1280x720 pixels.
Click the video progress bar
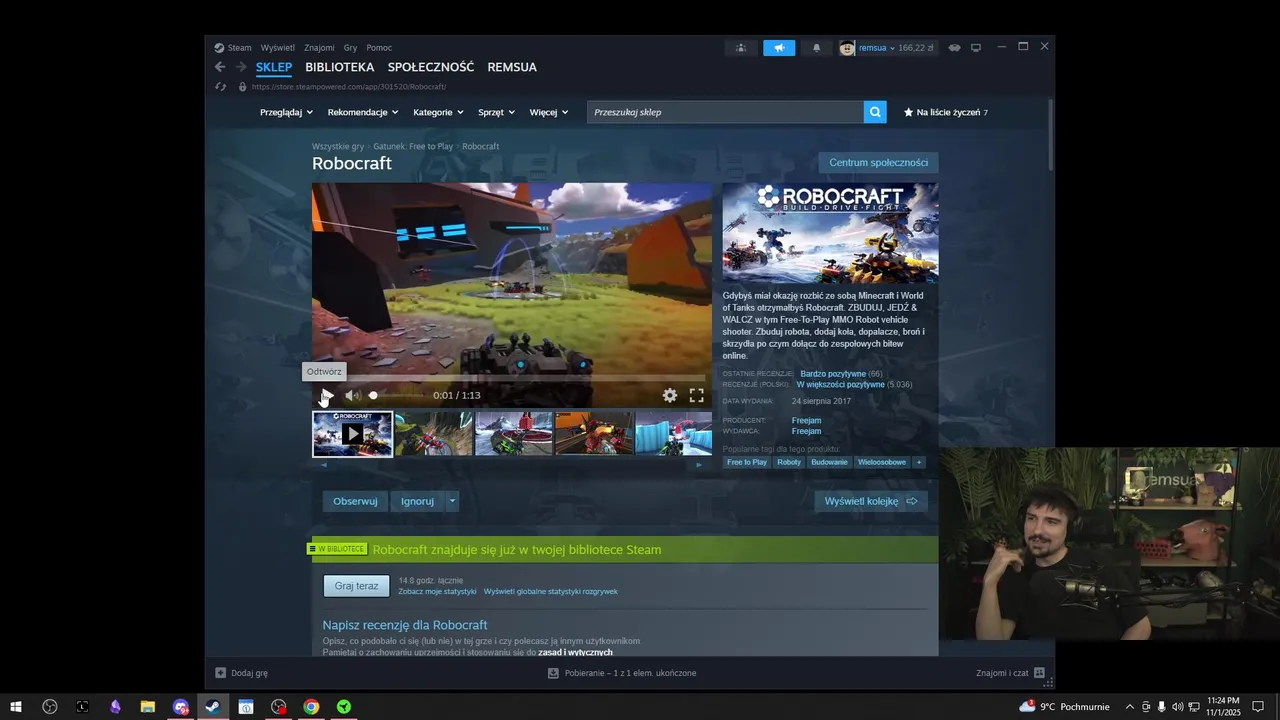[512, 379]
